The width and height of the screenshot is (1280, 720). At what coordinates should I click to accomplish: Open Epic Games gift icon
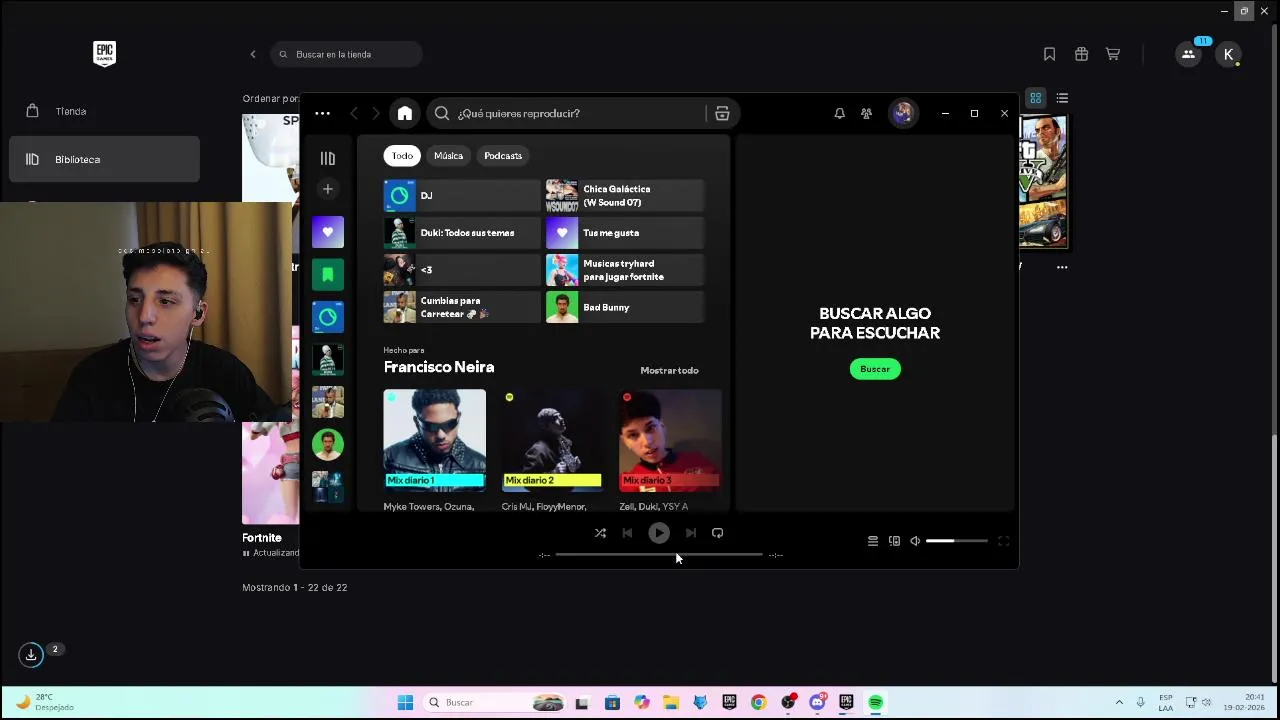(1081, 54)
